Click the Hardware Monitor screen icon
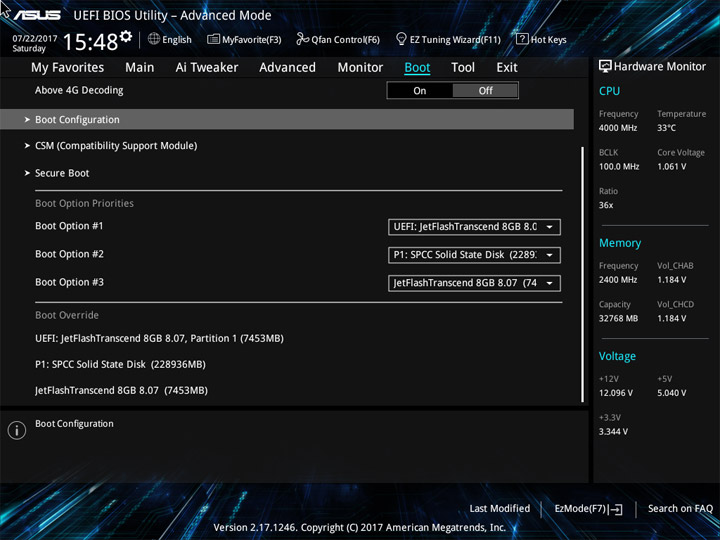This screenshot has width=720, height=540. click(x=605, y=67)
